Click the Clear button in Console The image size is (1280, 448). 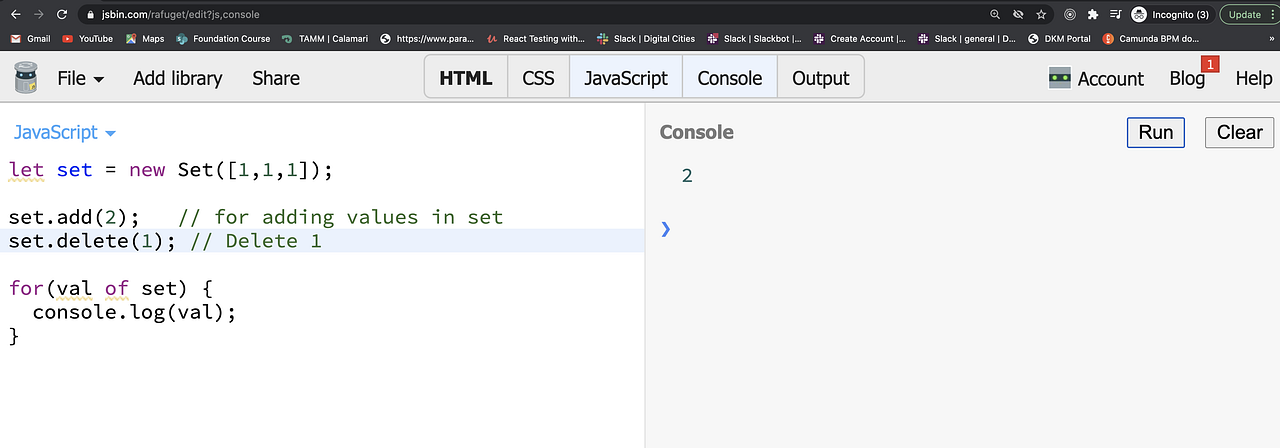click(1240, 132)
